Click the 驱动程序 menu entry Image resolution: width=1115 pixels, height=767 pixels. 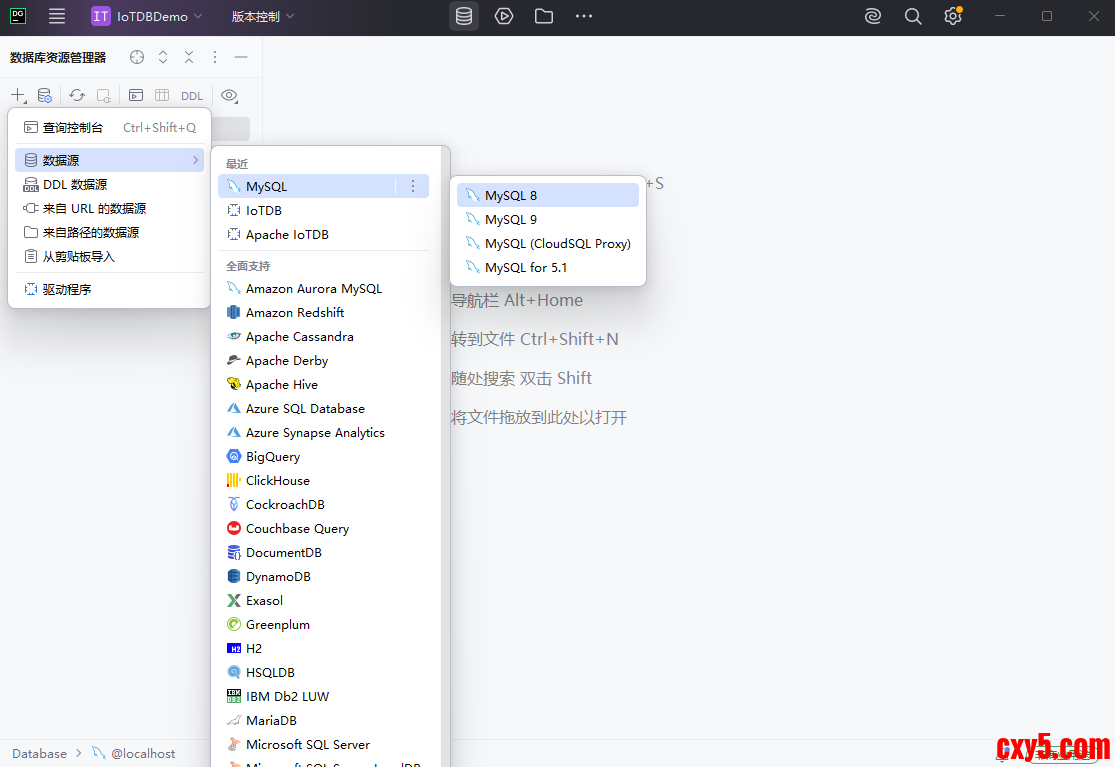(x=67, y=289)
